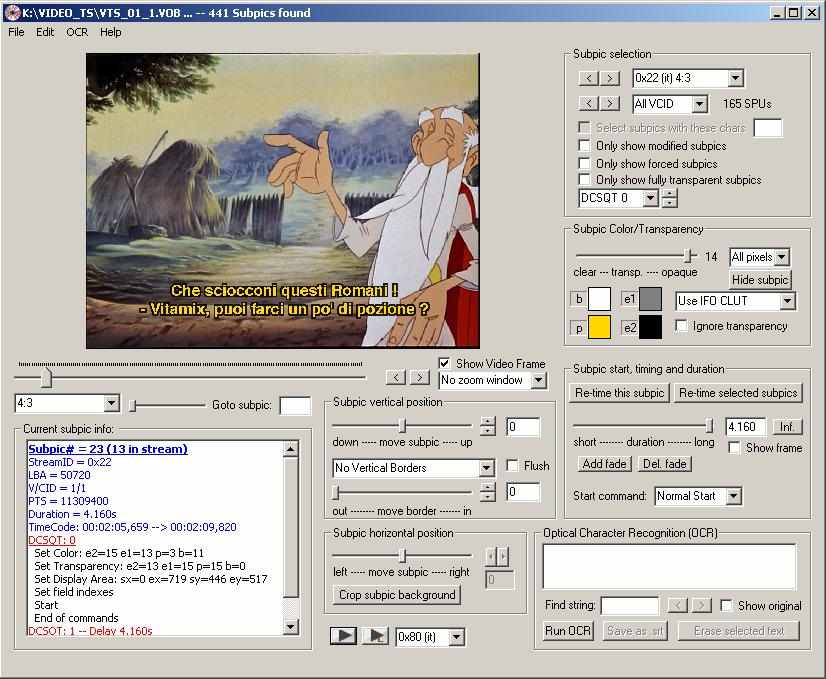Open the Edit menu
The width and height of the screenshot is (826, 679).
click(45, 32)
